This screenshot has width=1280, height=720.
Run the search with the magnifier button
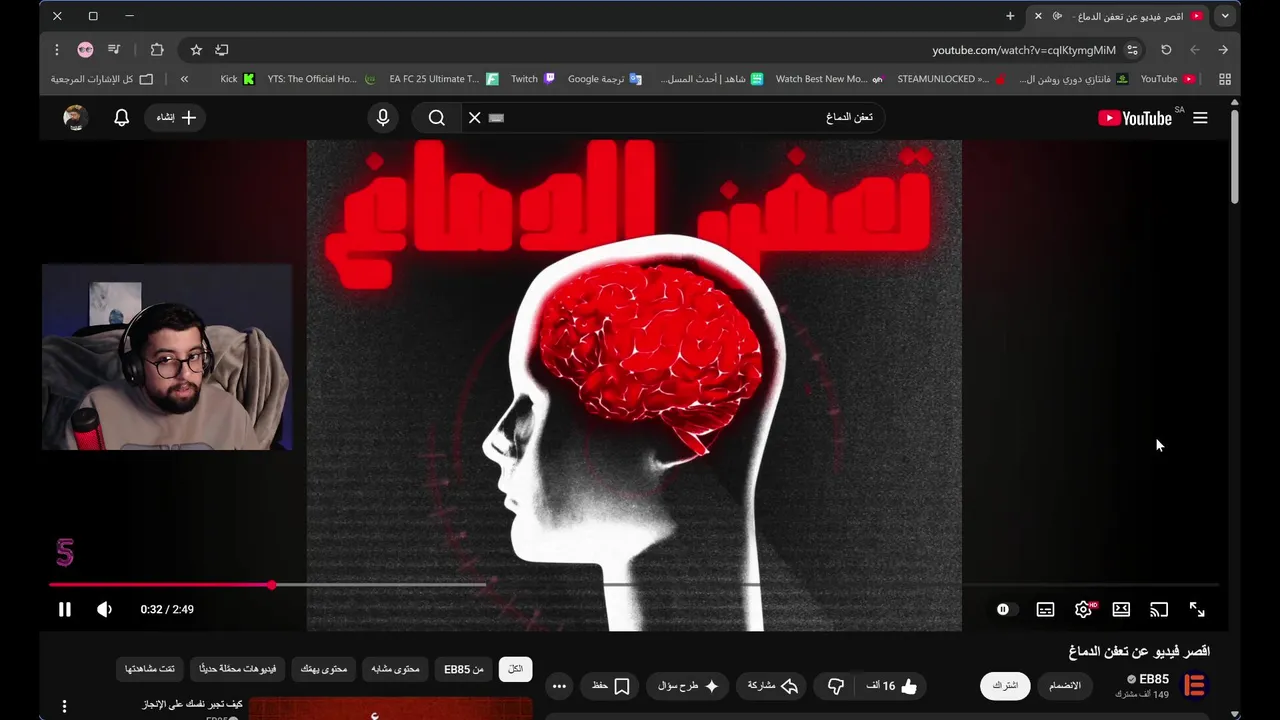[x=437, y=118]
